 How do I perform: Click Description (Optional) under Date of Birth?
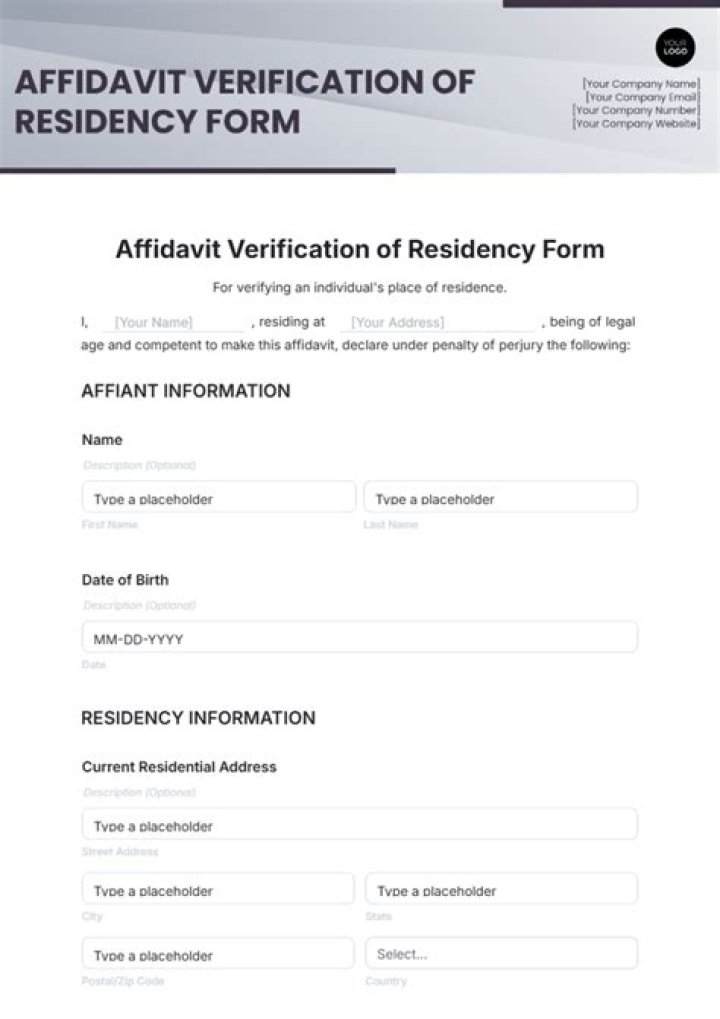[x=138, y=605]
